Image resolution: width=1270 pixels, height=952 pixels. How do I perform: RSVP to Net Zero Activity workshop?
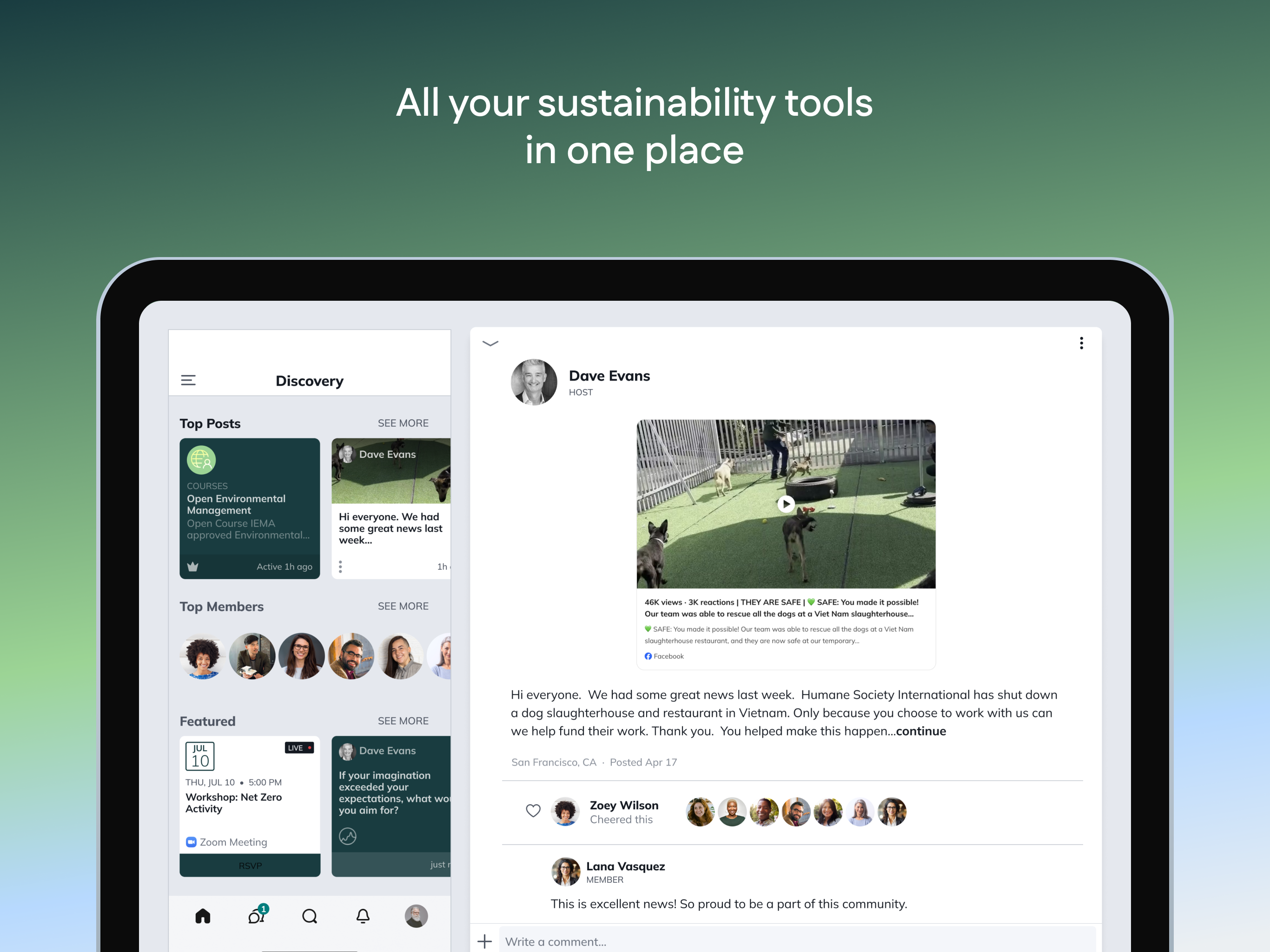point(250,865)
